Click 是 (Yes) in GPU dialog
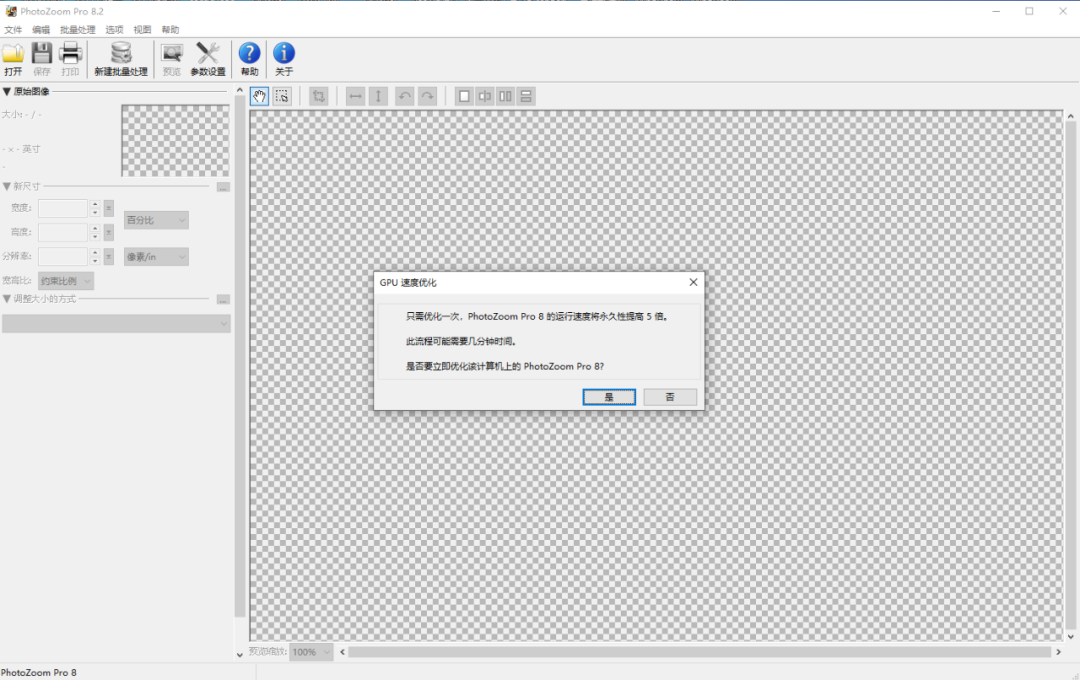This screenshot has width=1080, height=680. pyautogui.click(x=609, y=397)
